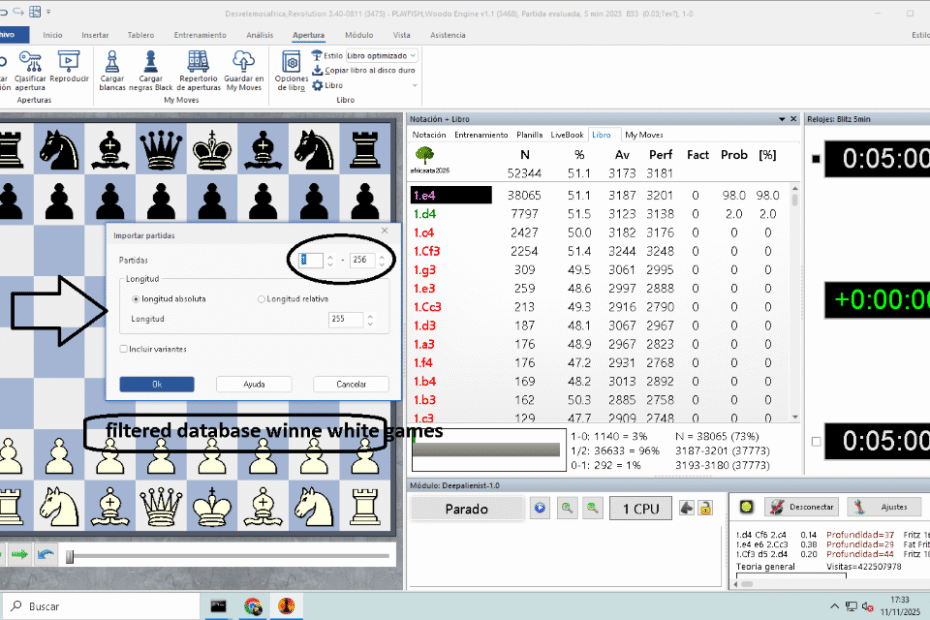
Task: Click the engine padlock icon
Action: [704, 508]
